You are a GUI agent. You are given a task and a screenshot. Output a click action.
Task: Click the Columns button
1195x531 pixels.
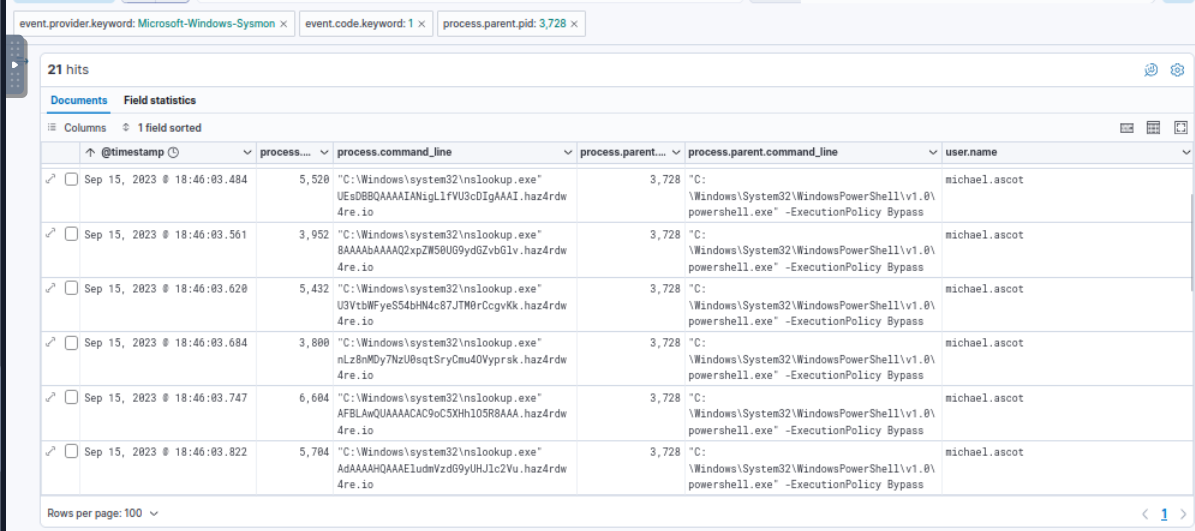[77, 128]
